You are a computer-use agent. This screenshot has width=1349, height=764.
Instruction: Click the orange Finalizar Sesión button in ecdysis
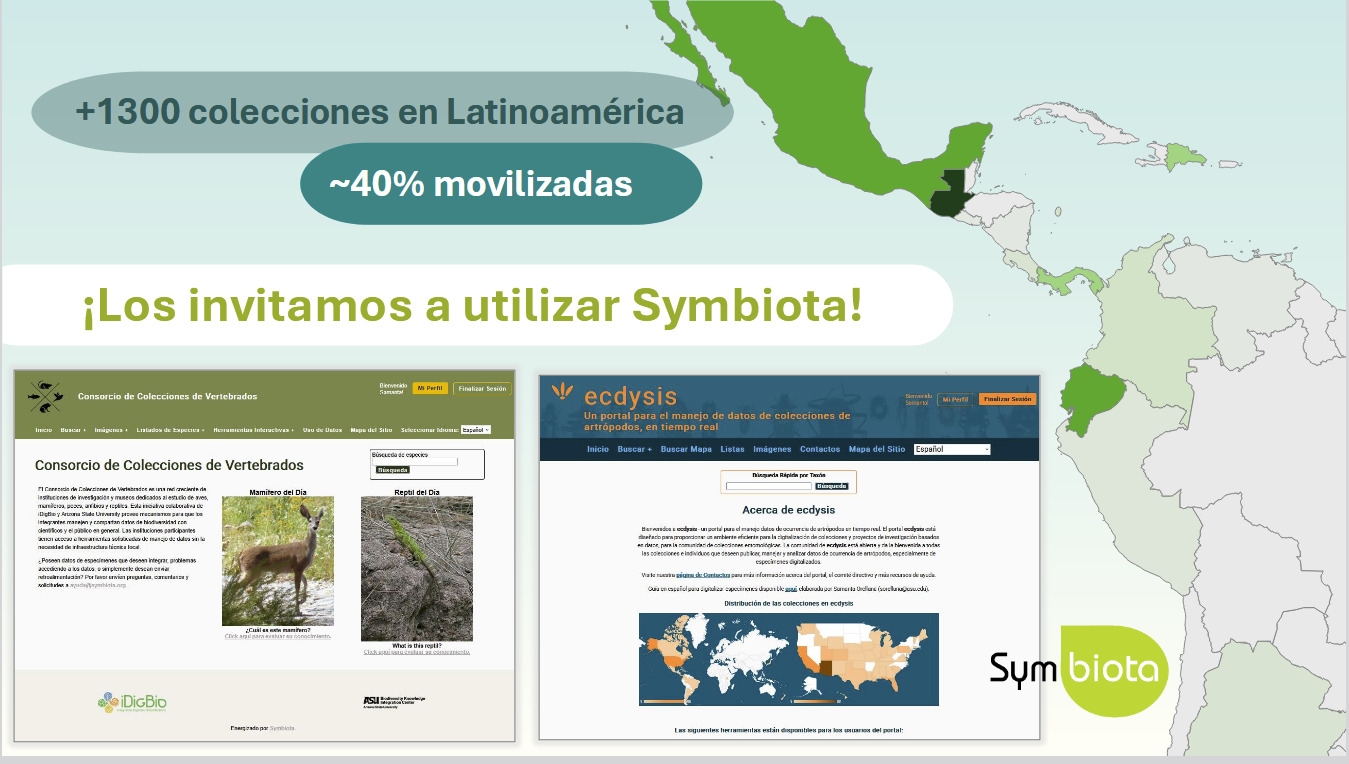tap(1007, 399)
